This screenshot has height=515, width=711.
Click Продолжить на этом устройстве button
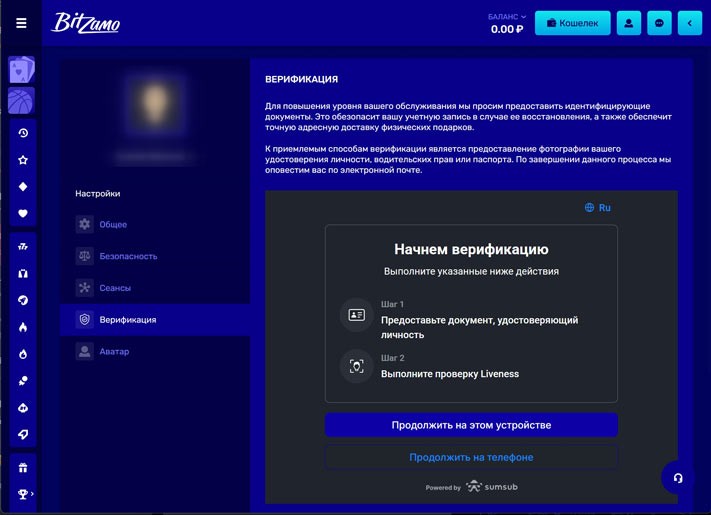click(471, 425)
